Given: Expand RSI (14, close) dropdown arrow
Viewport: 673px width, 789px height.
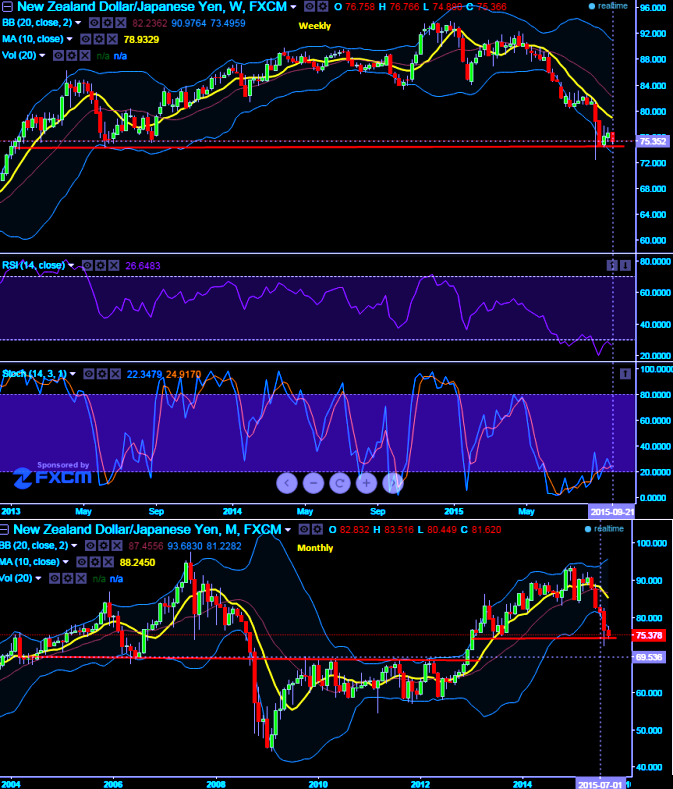Looking at the screenshot, I should (x=71, y=265).
